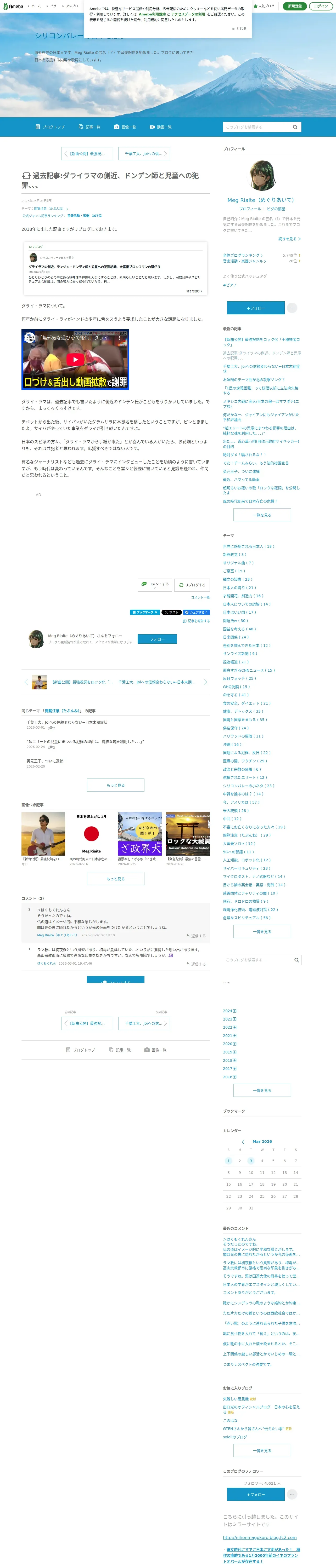Open the bottom ブログトップ footer link
This screenshot has height=1568, width=336.
81,1050
